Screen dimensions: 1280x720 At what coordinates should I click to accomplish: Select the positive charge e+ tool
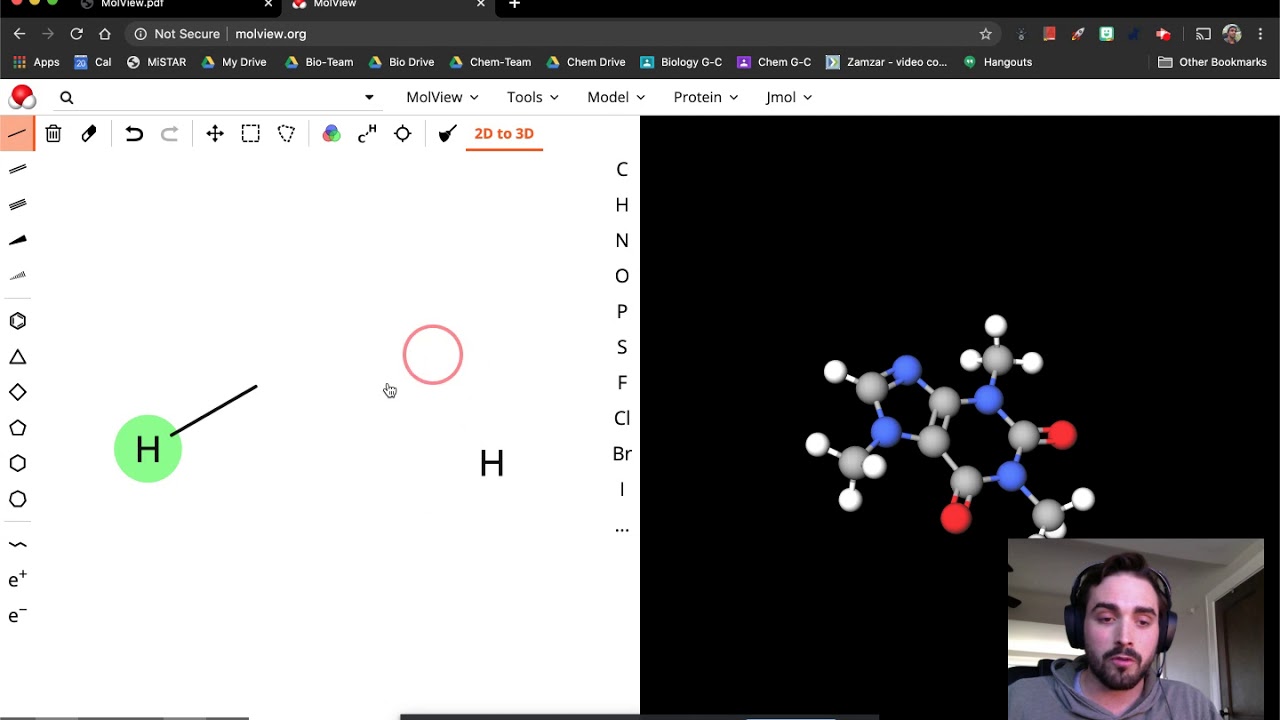tap(17, 580)
